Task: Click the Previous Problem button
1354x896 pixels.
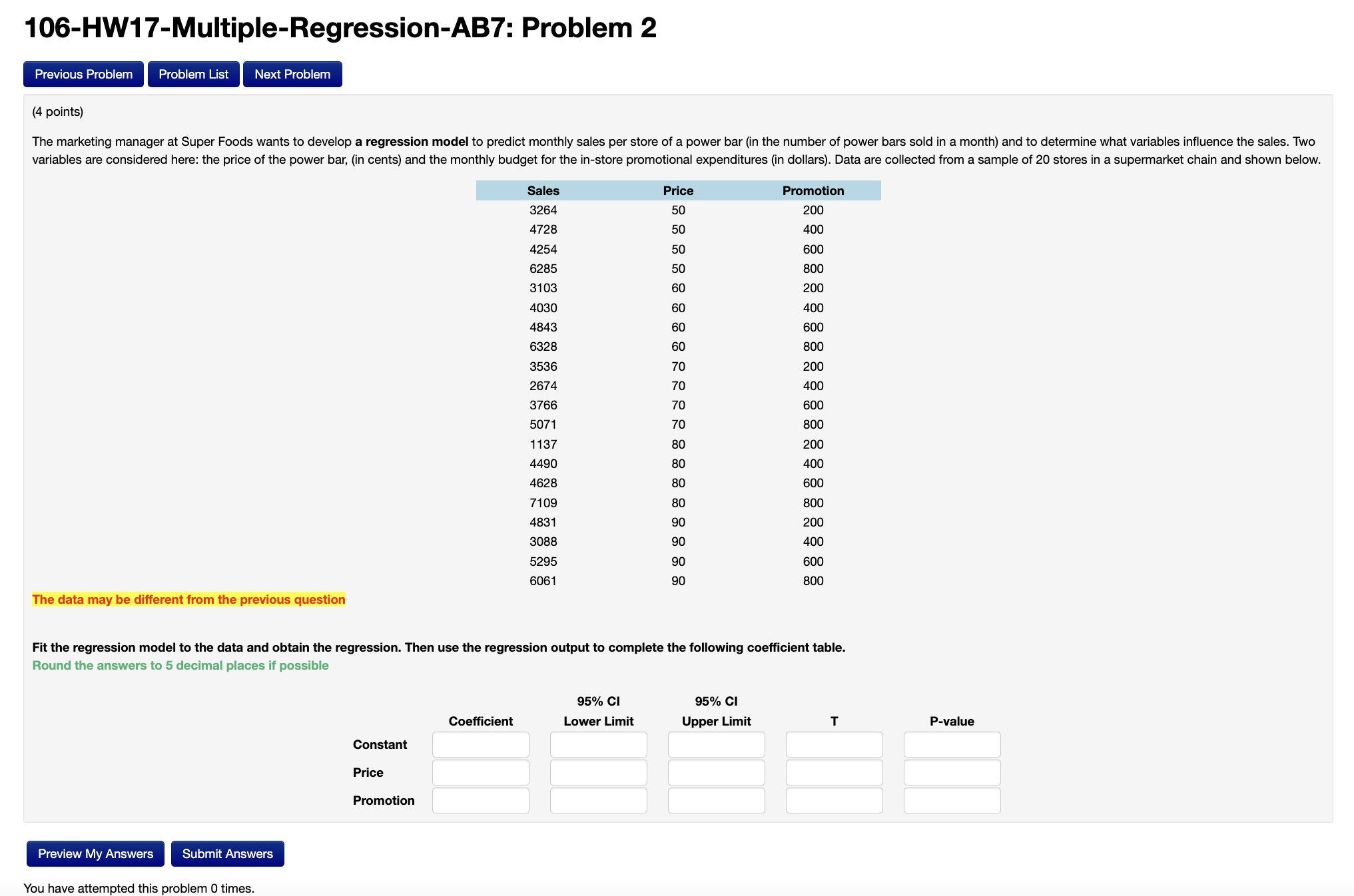Action: click(83, 74)
